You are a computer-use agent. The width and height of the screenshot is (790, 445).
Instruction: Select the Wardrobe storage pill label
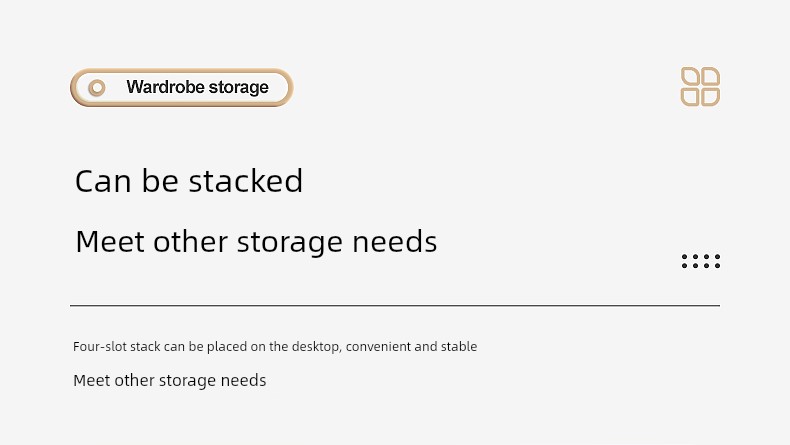tap(182, 87)
